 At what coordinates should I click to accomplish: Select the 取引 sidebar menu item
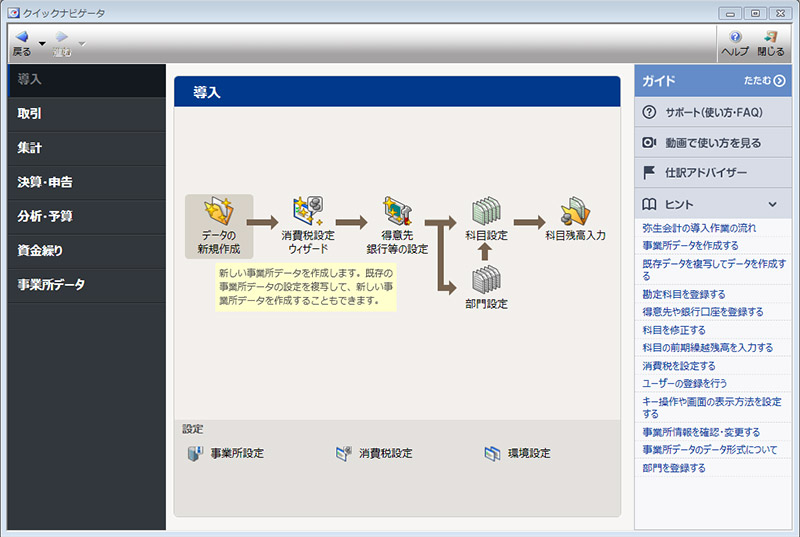pyautogui.click(x=87, y=114)
